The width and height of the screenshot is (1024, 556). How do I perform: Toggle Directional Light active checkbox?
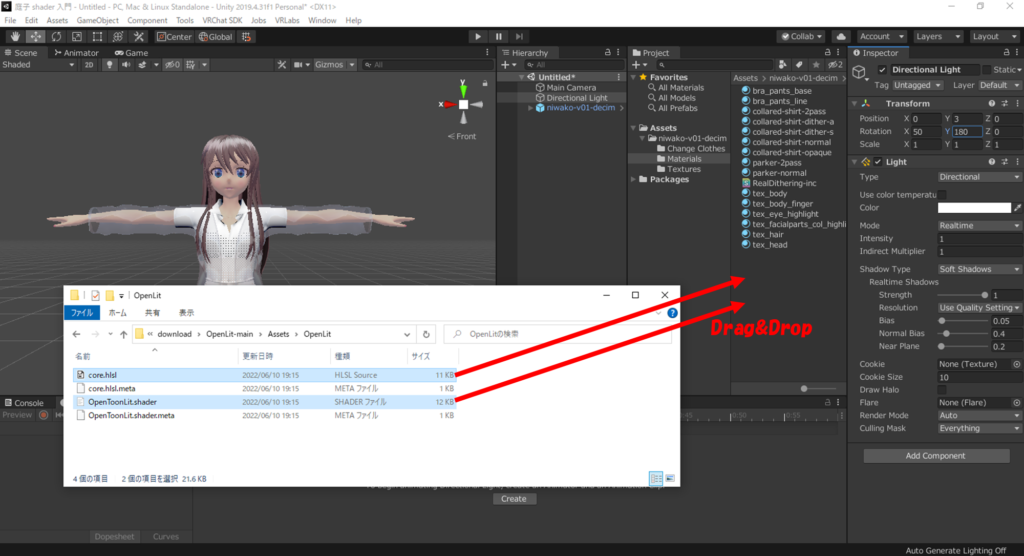point(882,70)
